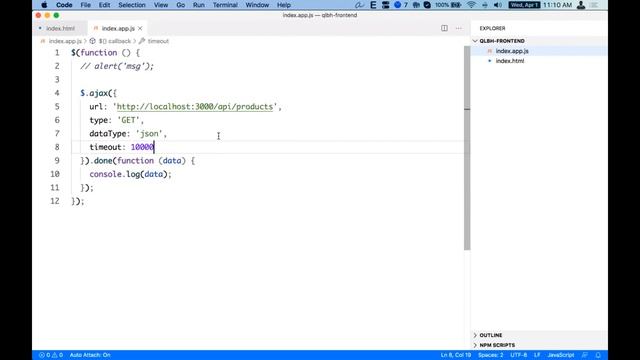Click the Wi-Fi icon in menu bar
The height and width of the screenshot is (360, 640).
(x=471, y=5)
